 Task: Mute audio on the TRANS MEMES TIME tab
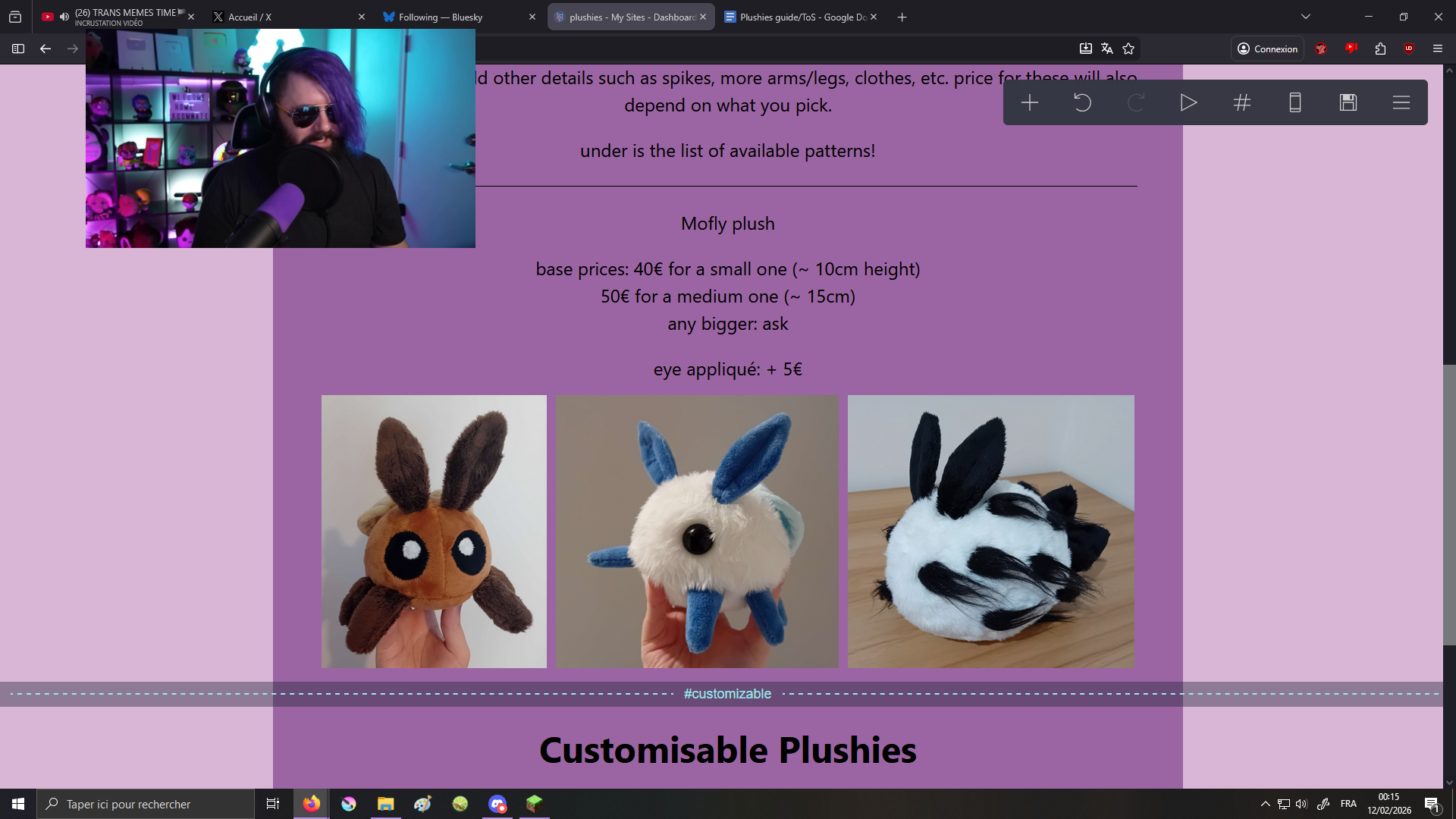(64, 17)
